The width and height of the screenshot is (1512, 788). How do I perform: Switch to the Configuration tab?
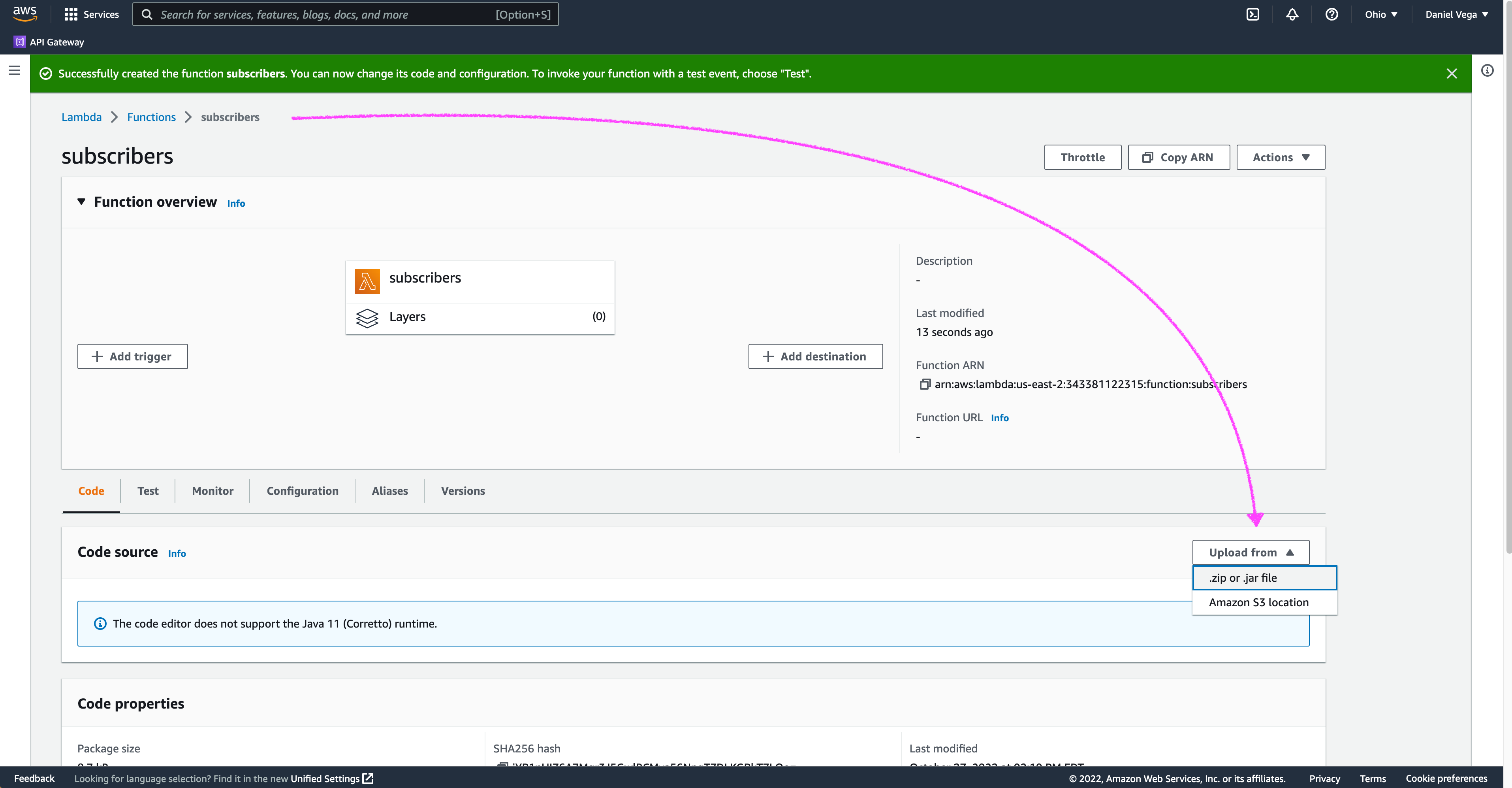pos(302,491)
